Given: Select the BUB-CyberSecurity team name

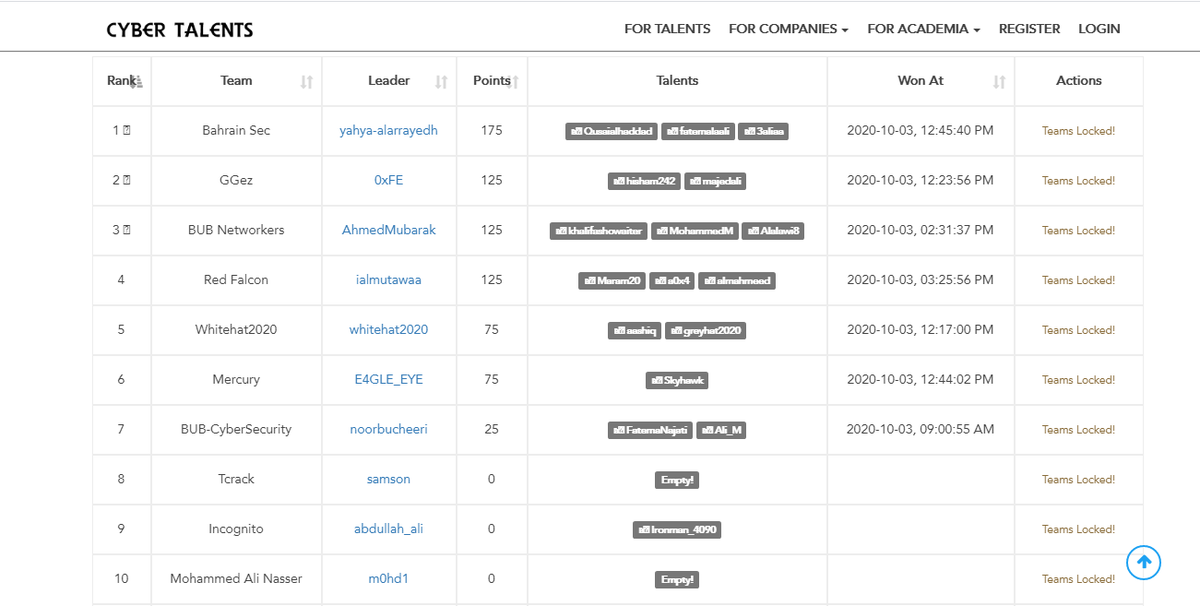Looking at the screenshot, I should (236, 430).
